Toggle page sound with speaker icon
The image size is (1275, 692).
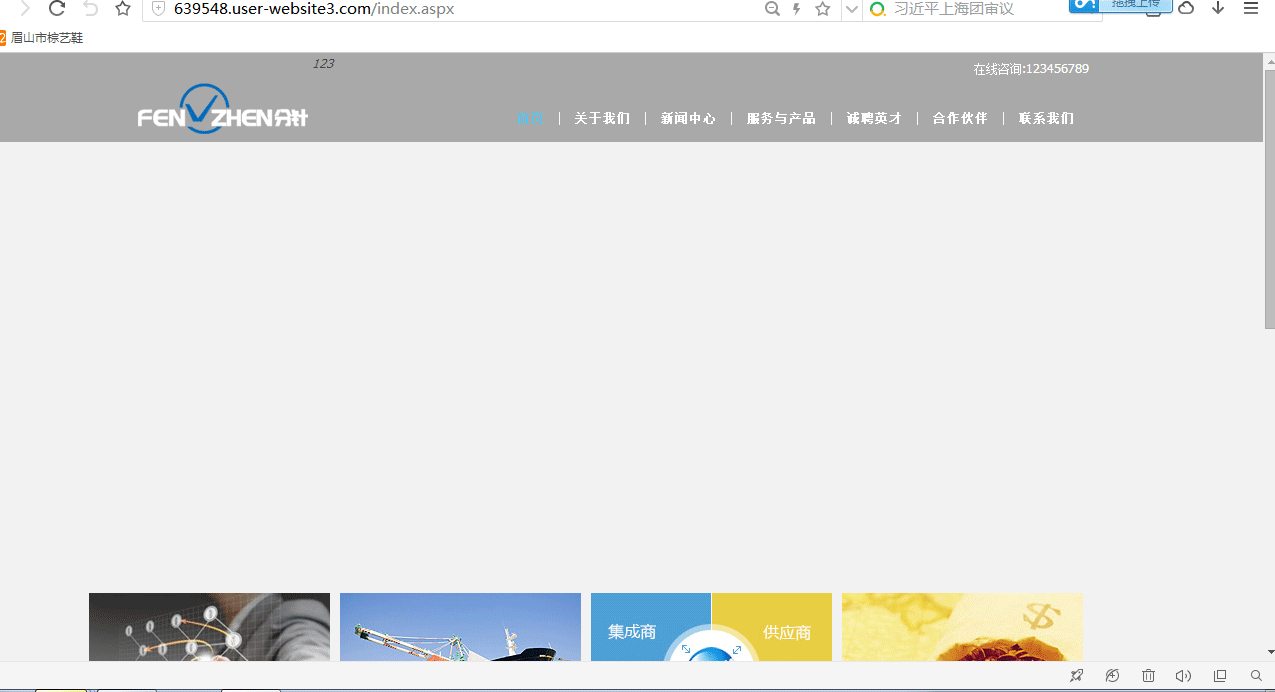[1183, 676]
